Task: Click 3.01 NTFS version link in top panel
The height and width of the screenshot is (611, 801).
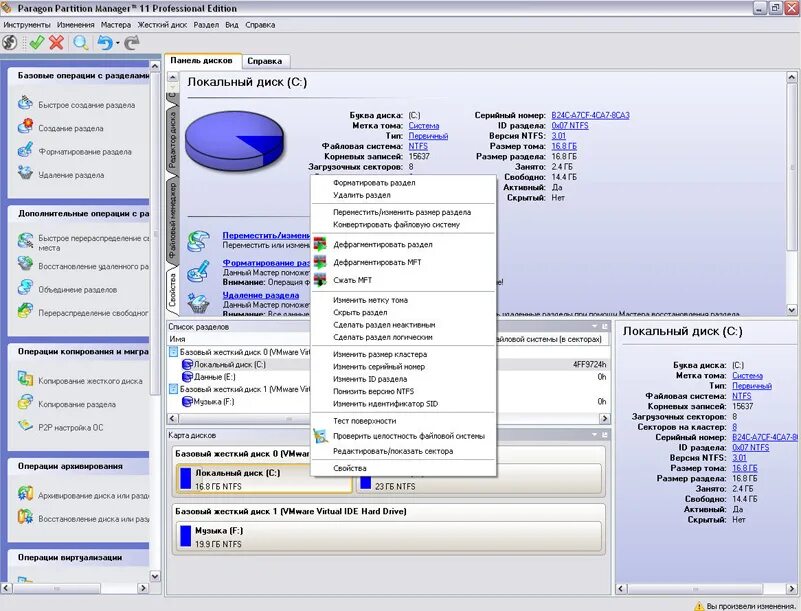Action: tap(558, 135)
